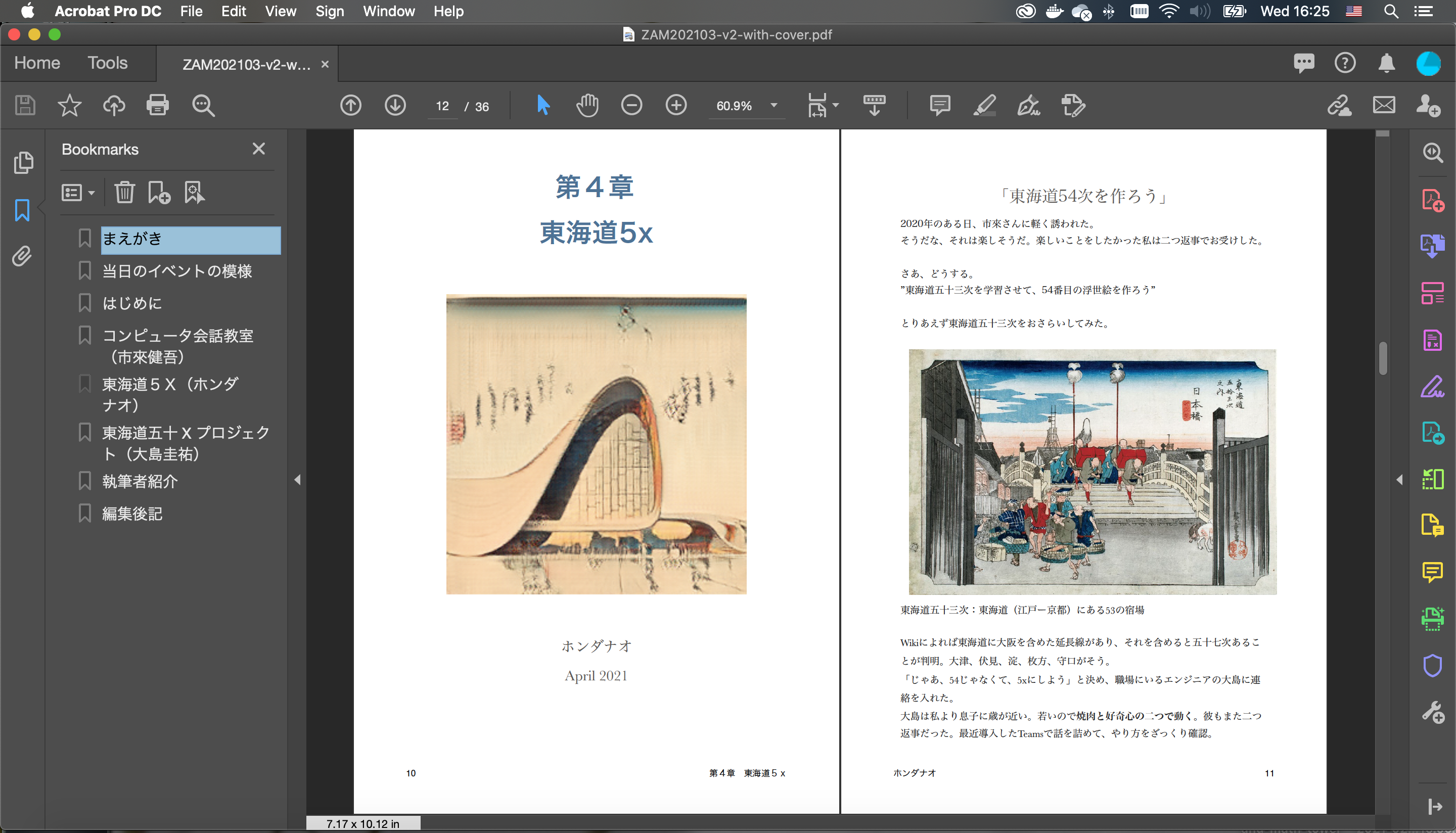This screenshot has height=833, width=1456.
Task: Activate the Hand pan tool
Action: (x=587, y=106)
